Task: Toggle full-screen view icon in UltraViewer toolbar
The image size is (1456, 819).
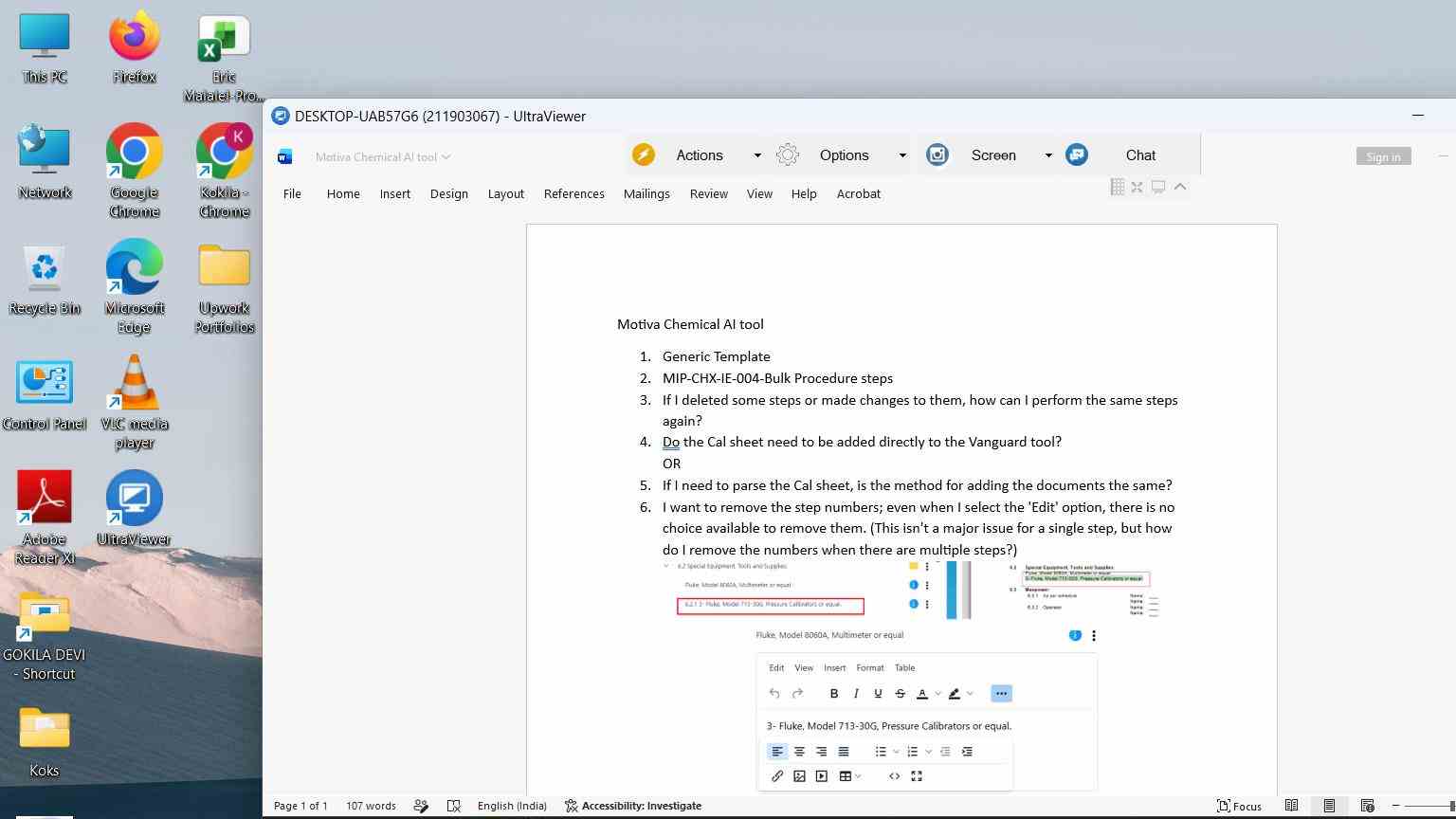Action: (x=1137, y=187)
